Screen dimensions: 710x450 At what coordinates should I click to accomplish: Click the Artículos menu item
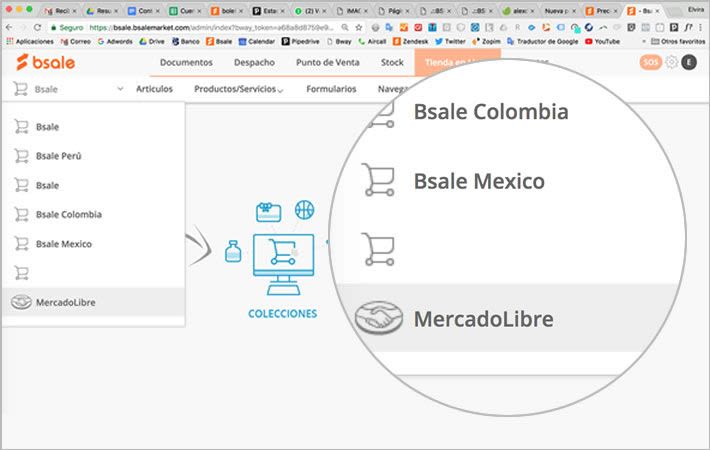pyautogui.click(x=154, y=89)
